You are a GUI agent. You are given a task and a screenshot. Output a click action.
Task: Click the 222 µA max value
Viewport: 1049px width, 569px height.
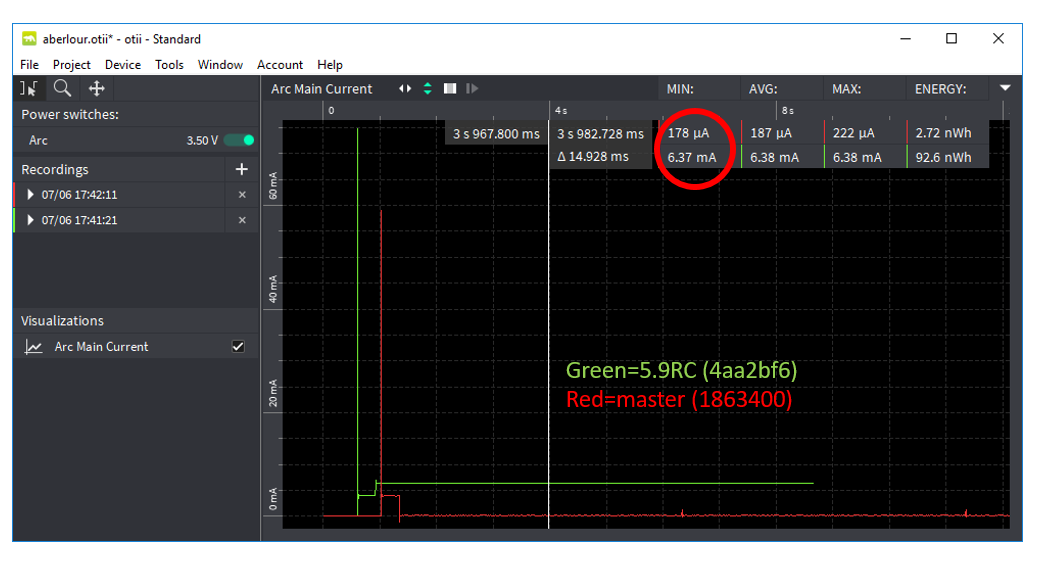click(x=854, y=133)
